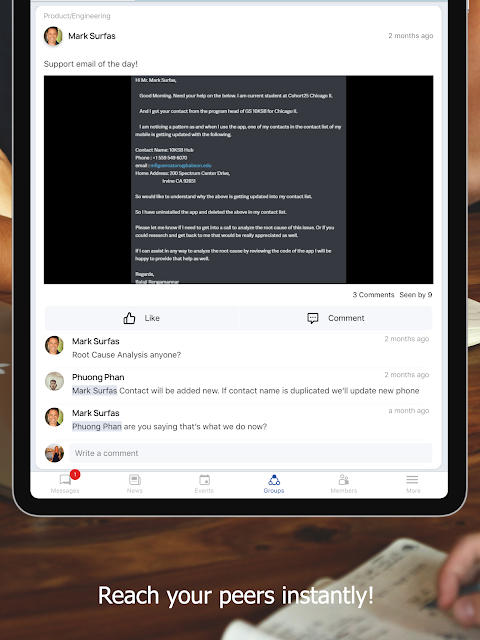Click the Comment button label

point(346,318)
